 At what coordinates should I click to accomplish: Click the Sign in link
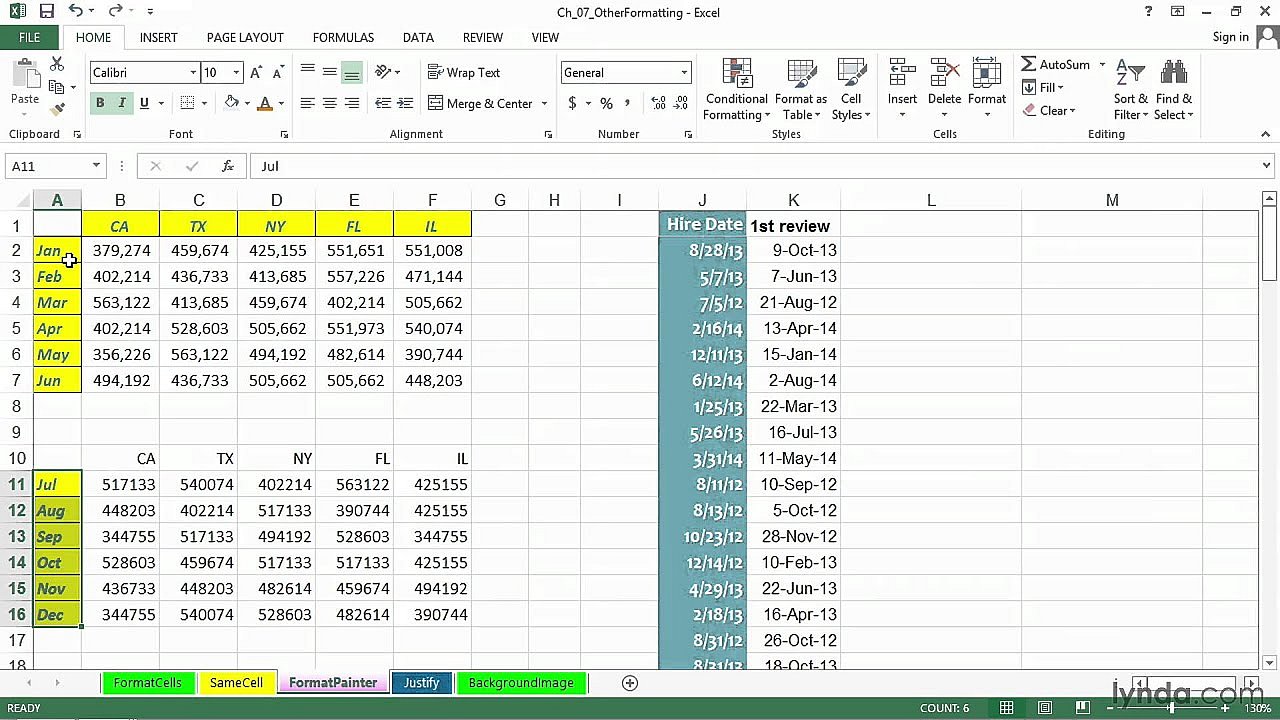pos(1230,37)
